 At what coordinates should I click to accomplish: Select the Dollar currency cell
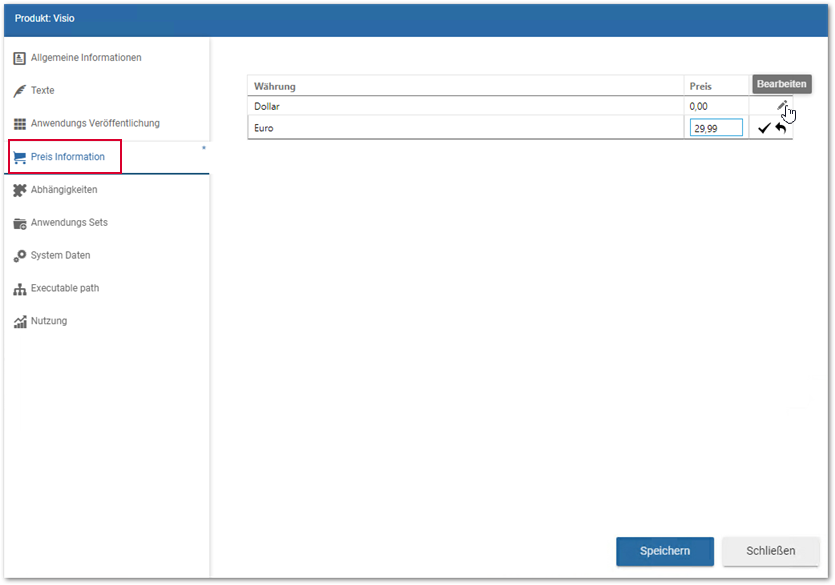point(465,106)
